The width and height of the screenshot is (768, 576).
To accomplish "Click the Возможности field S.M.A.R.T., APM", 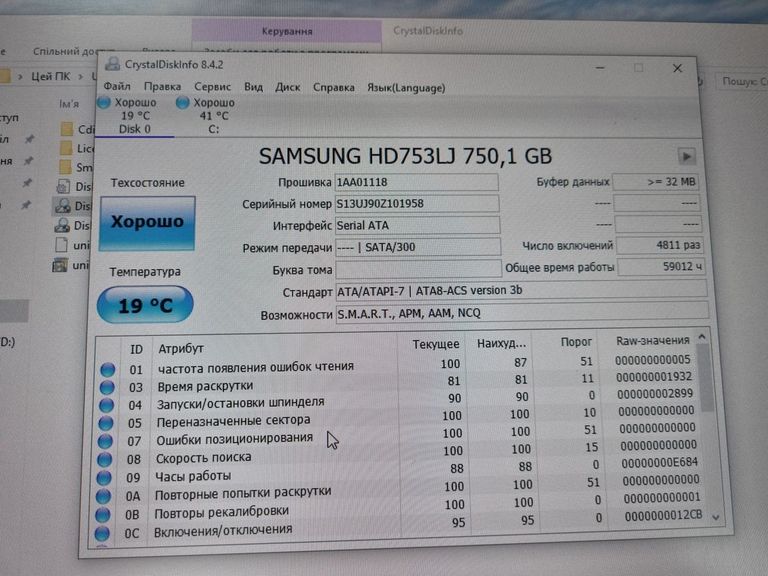I will pos(522,313).
